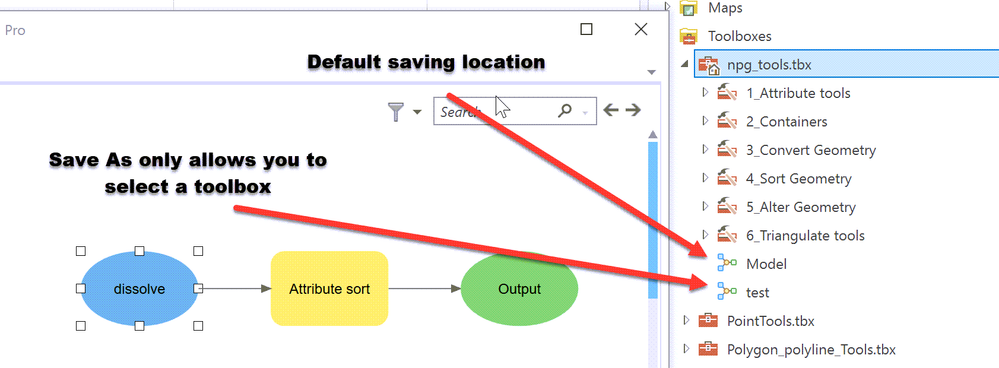Select the Polygon_polyline_Tools.tbx label

click(811, 349)
